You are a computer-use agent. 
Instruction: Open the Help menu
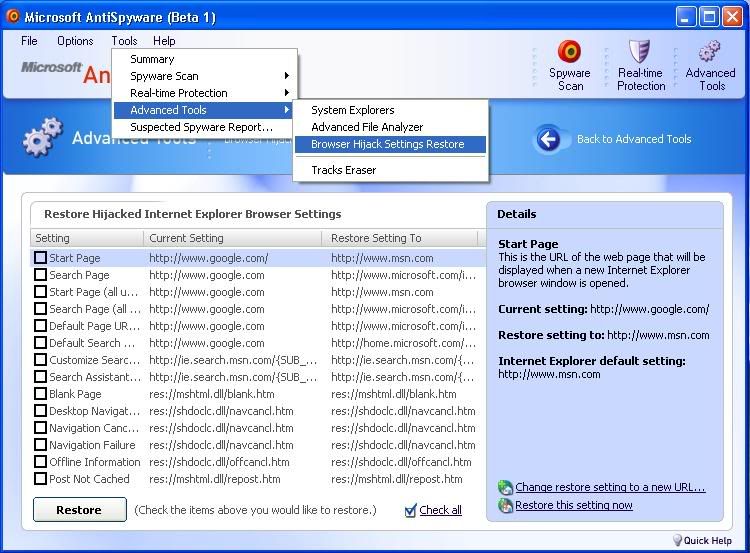(x=164, y=41)
